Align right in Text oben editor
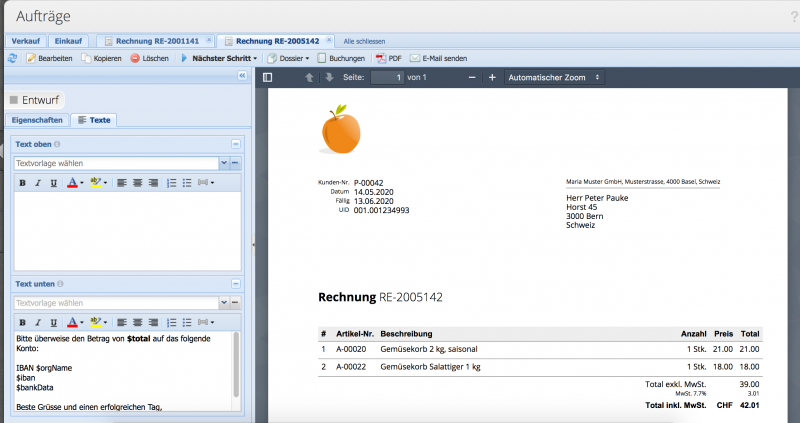This screenshot has height=423, width=800. (x=153, y=183)
